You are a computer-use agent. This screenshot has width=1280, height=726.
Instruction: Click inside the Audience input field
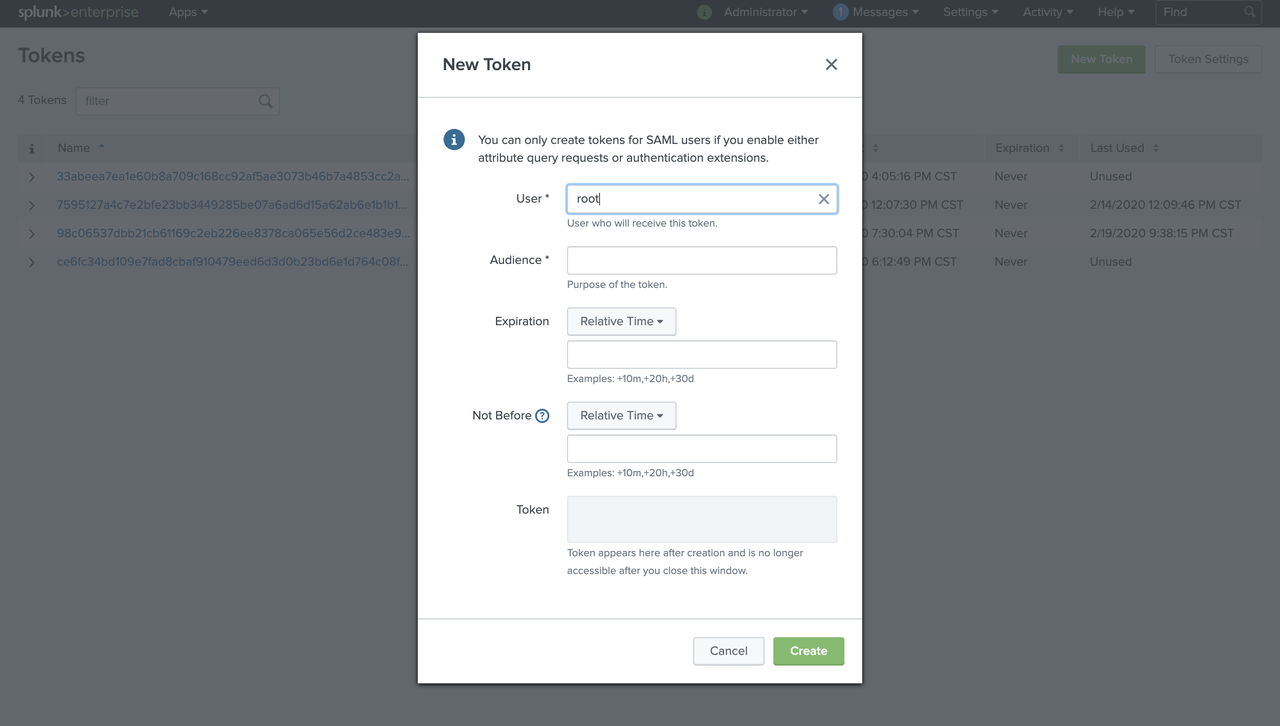[701, 260]
